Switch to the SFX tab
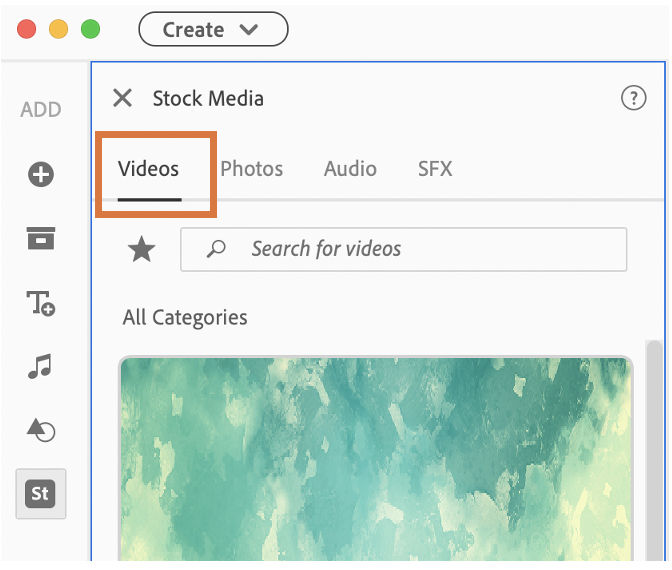The width and height of the screenshot is (672, 570). [x=435, y=169]
